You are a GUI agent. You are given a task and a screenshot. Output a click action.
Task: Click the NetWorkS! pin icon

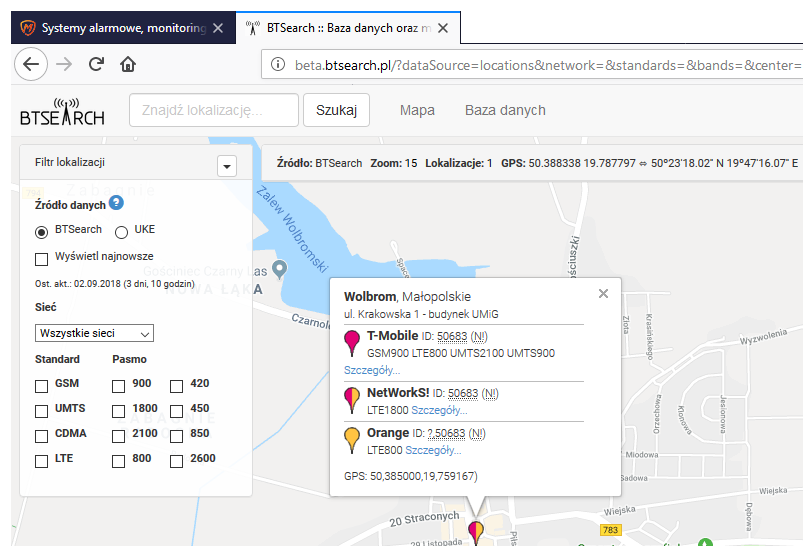coord(351,400)
